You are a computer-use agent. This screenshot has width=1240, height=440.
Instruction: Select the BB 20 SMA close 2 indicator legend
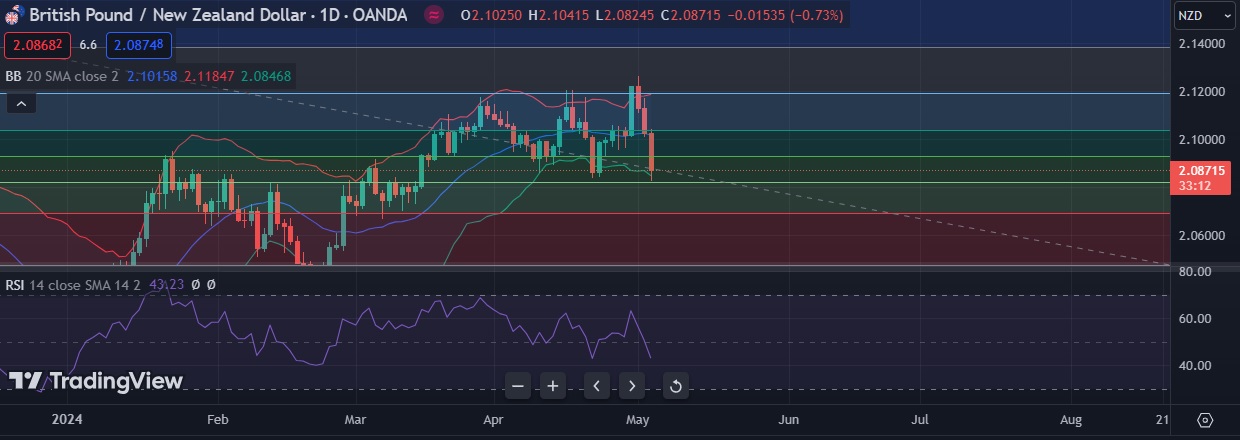[x=62, y=76]
